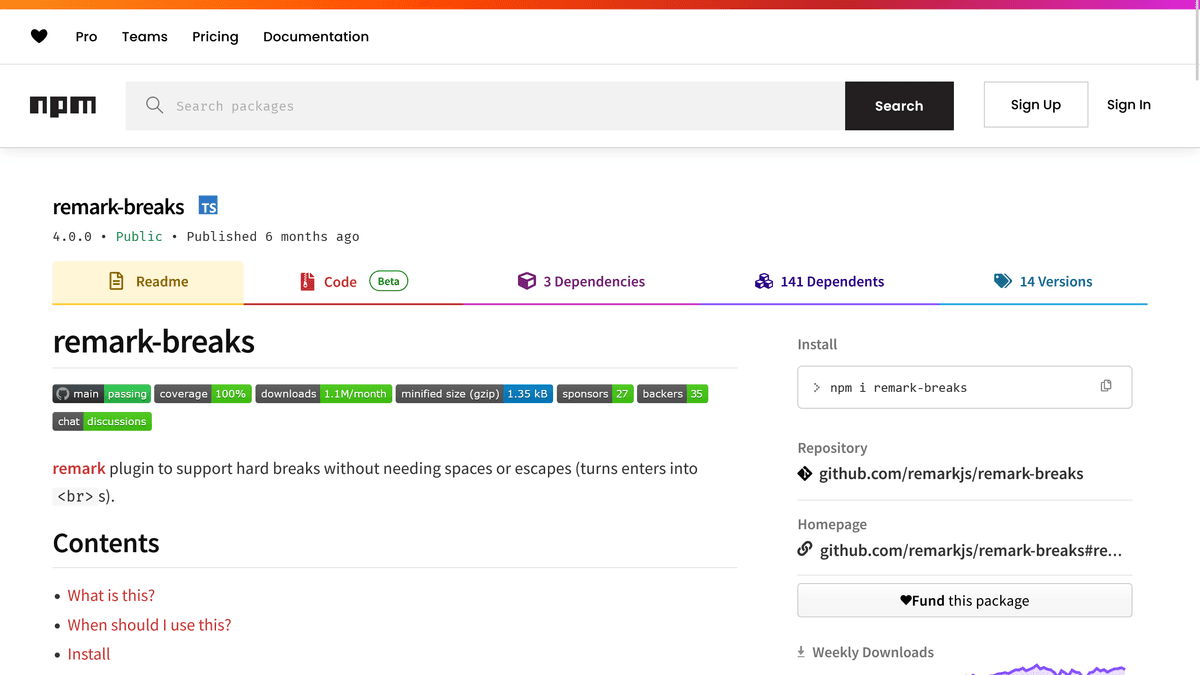Click the main passing build badge
Image resolution: width=1200 pixels, height=675 pixels.
[x=102, y=394]
